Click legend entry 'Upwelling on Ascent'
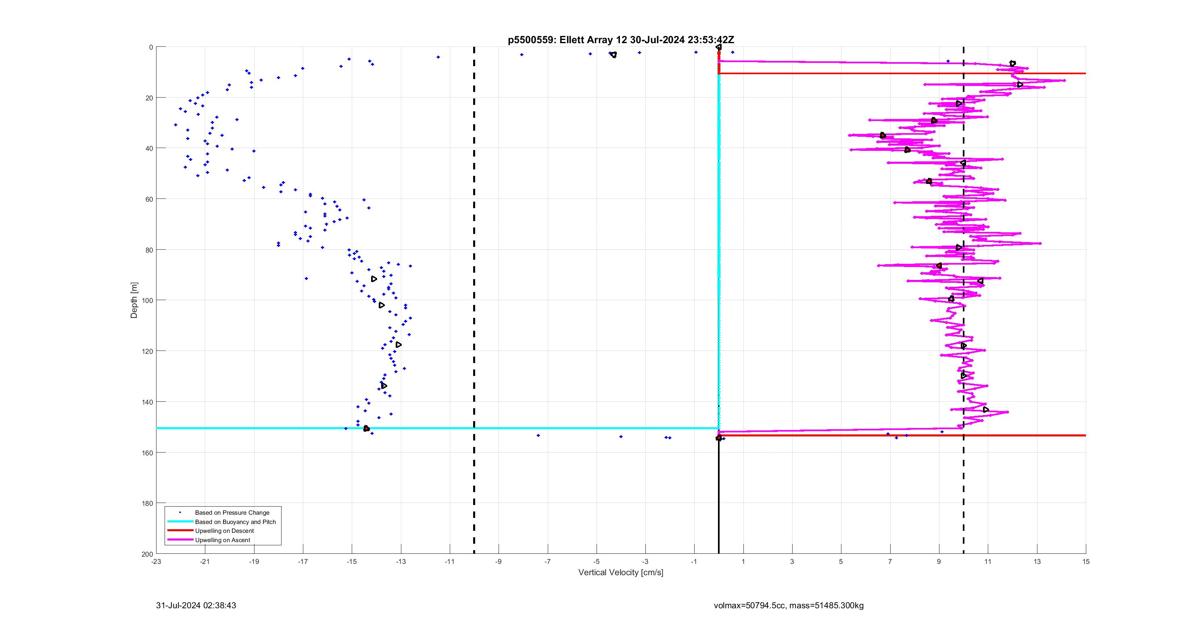 click(222, 540)
